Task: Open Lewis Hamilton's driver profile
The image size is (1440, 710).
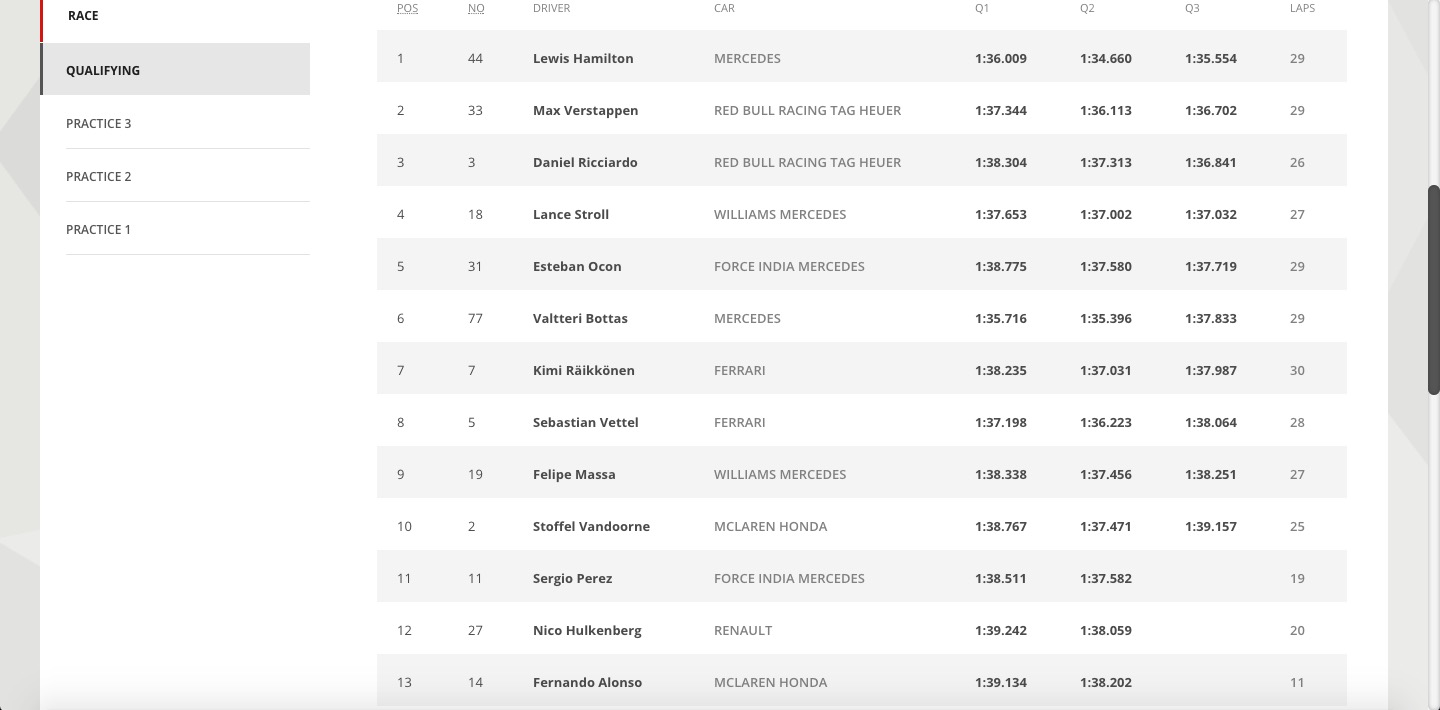Action: [582, 58]
